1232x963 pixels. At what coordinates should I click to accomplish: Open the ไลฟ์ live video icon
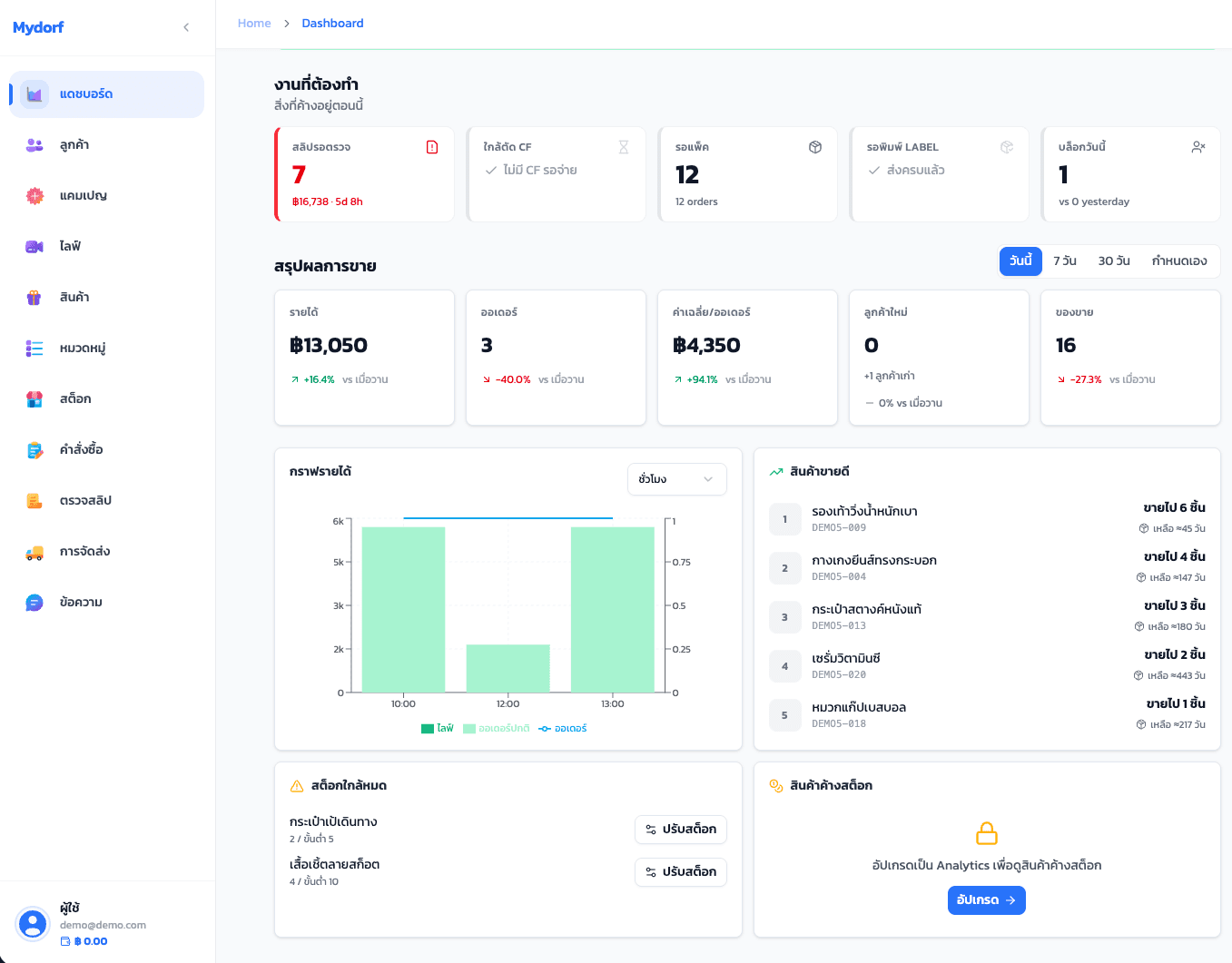pyautogui.click(x=34, y=247)
